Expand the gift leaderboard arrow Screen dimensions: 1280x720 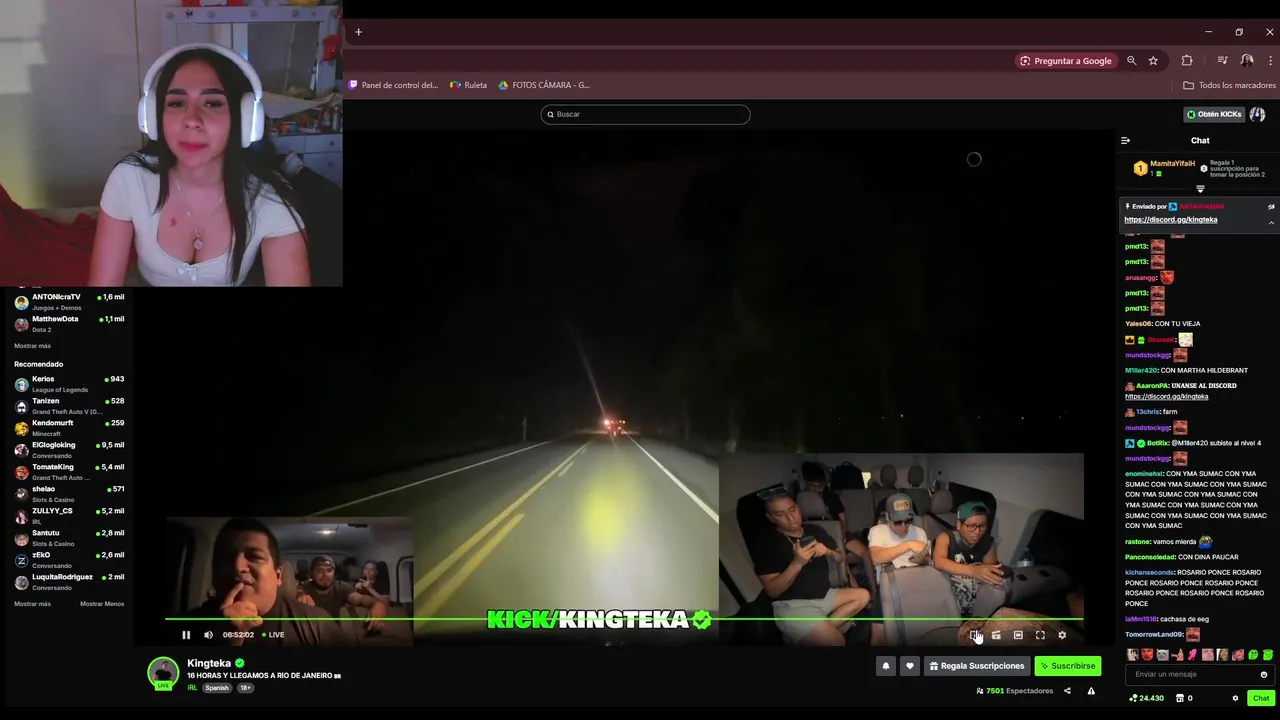click(1200, 189)
